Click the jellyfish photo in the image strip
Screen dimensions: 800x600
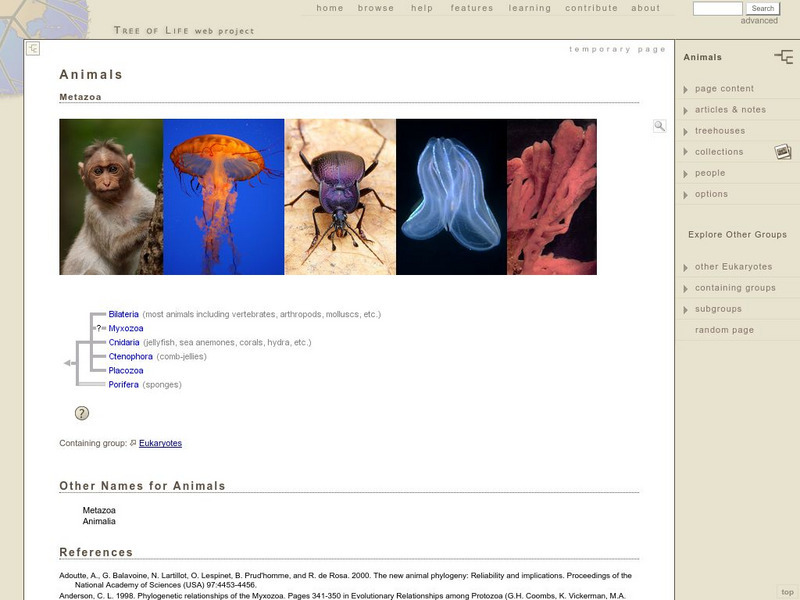pos(223,197)
